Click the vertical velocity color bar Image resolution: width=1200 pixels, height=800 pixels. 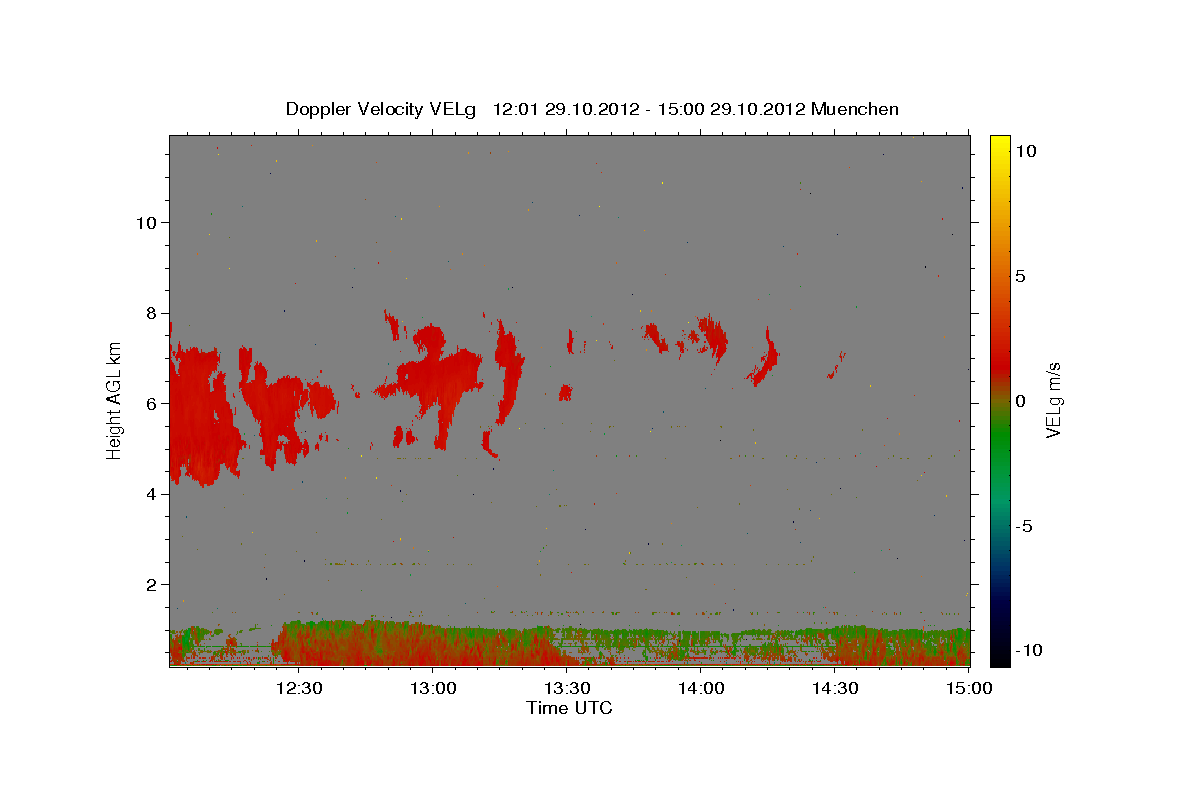[1000, 400]
